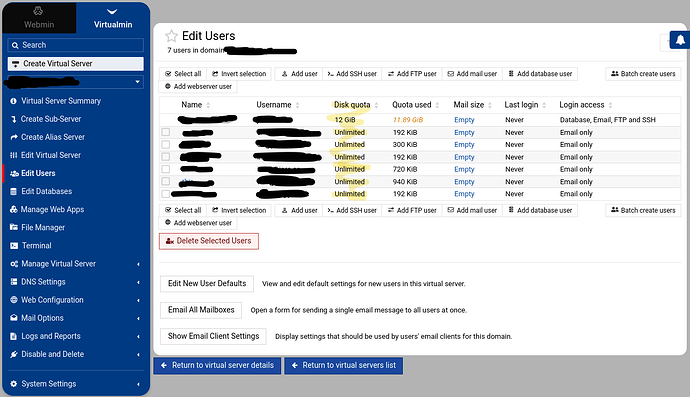Open Empty mail link in 12 GiB row
The width and height of the screenshot is (690, 397).
coord(464,120)
